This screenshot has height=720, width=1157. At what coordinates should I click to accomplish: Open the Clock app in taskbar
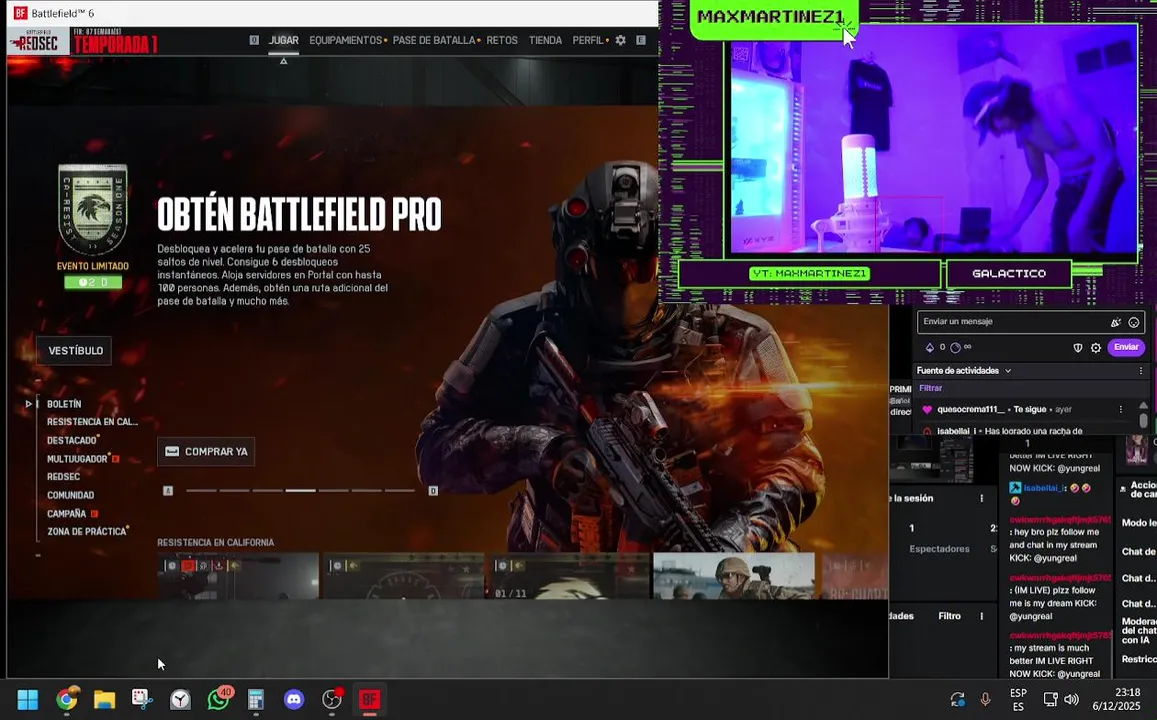[x=180, y=699]
